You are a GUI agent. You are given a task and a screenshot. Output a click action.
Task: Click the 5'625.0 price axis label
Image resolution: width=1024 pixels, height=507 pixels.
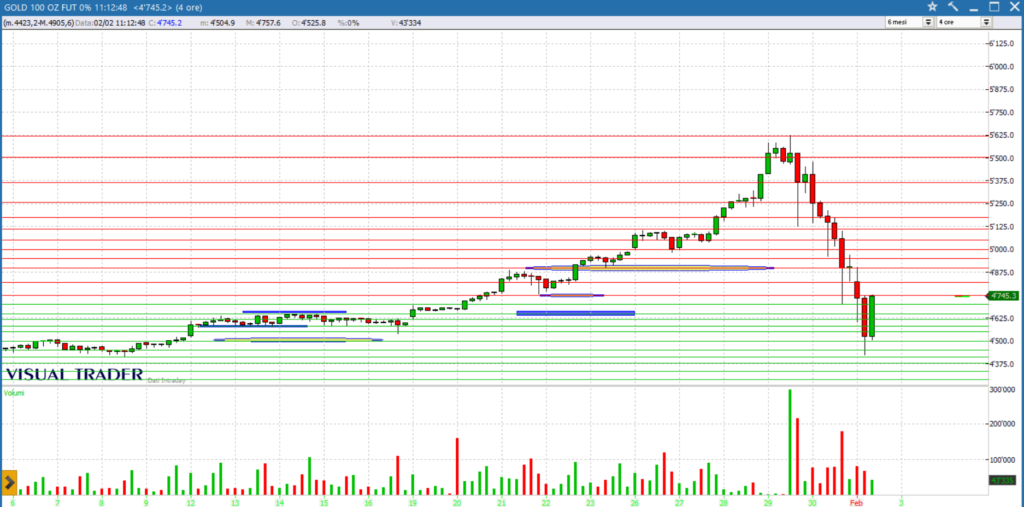[1001, 135]
